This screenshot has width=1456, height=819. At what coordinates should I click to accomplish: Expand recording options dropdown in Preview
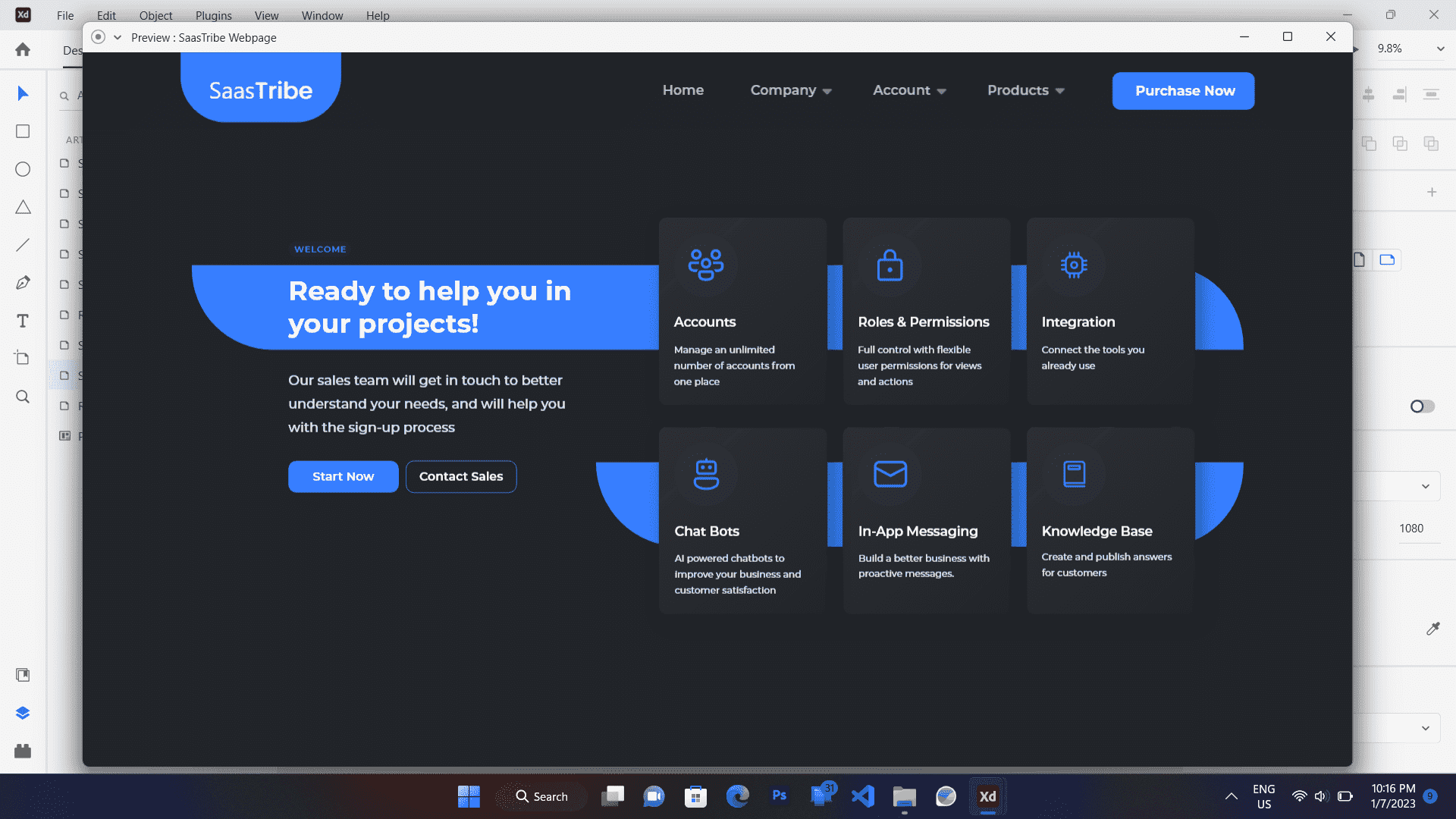coord(118,37)
